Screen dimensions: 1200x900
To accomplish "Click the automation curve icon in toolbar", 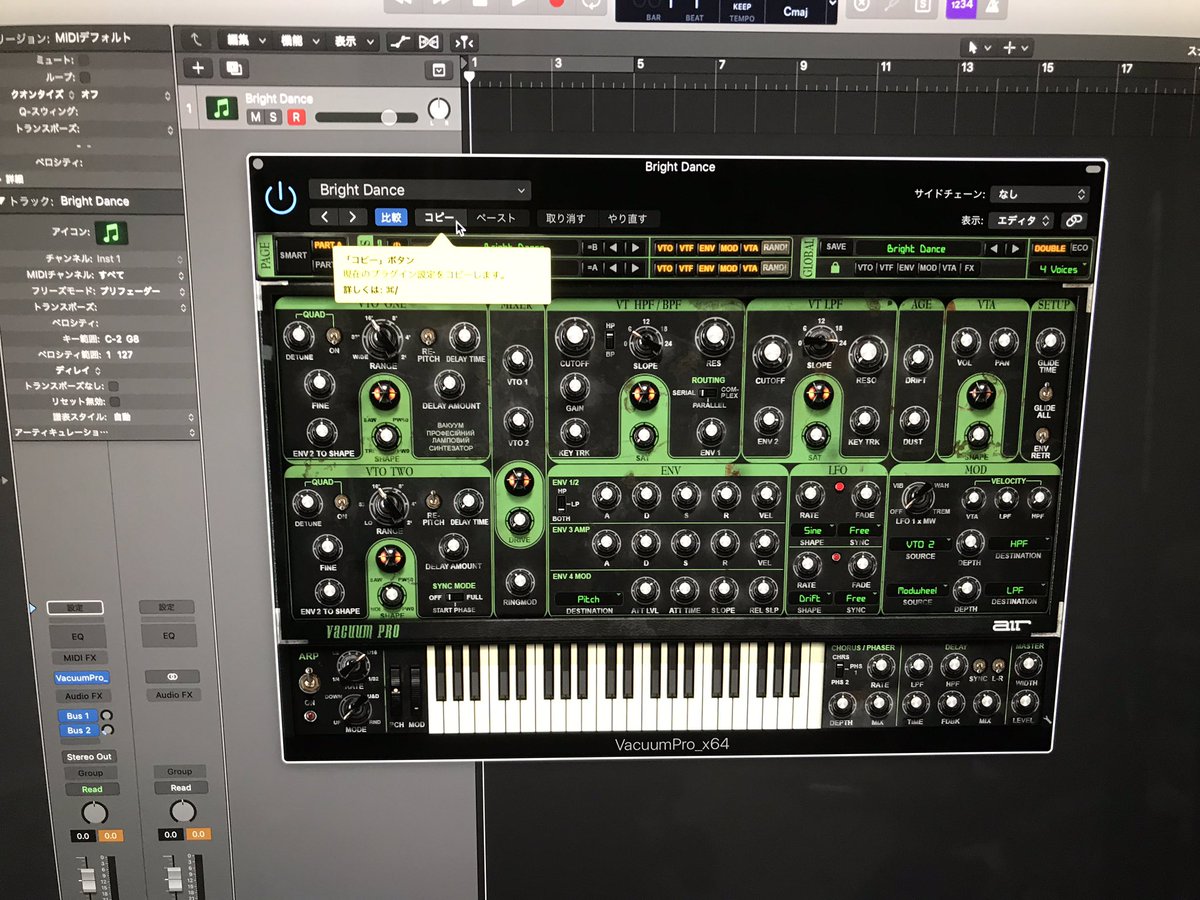I will [400, 42].
